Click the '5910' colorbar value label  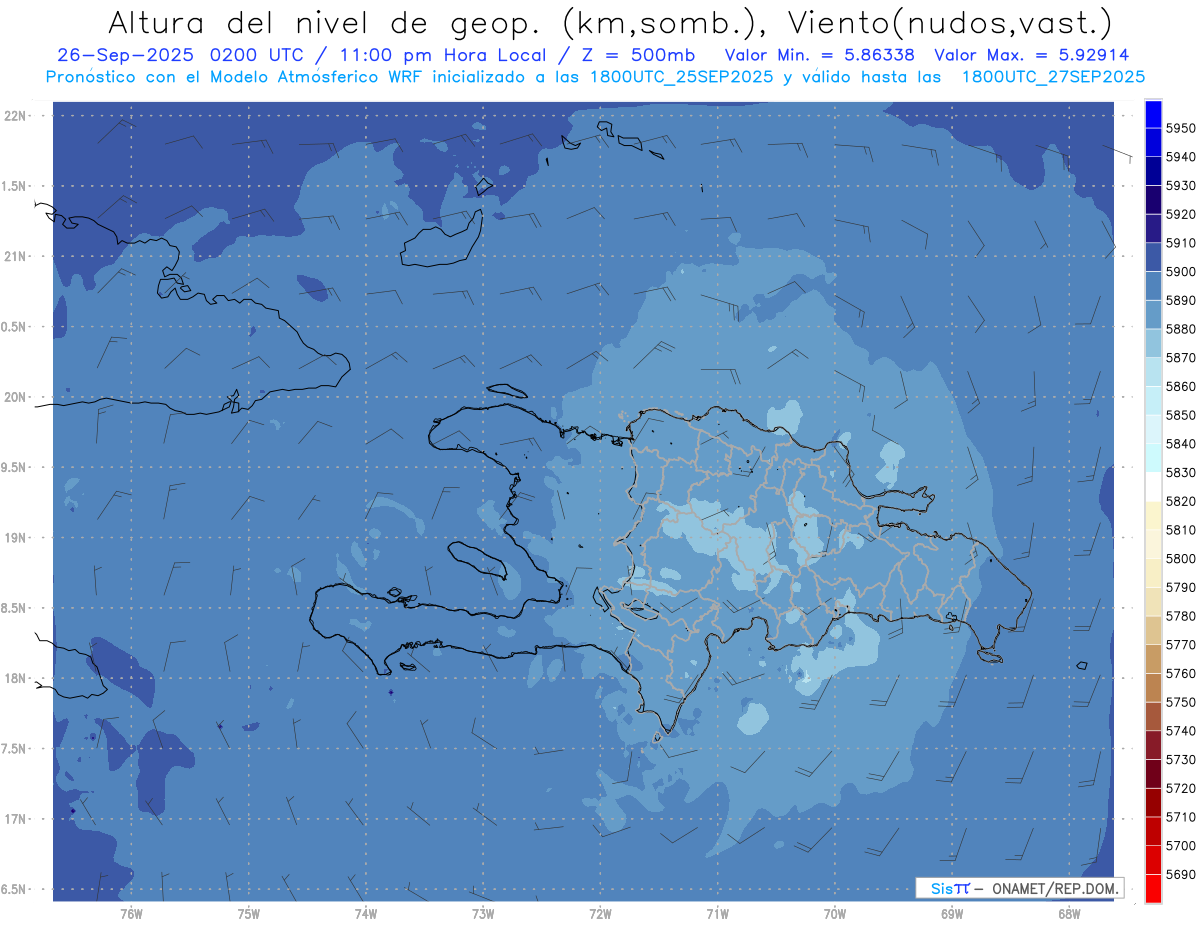pyautogui.click(x=1180, y=243)
